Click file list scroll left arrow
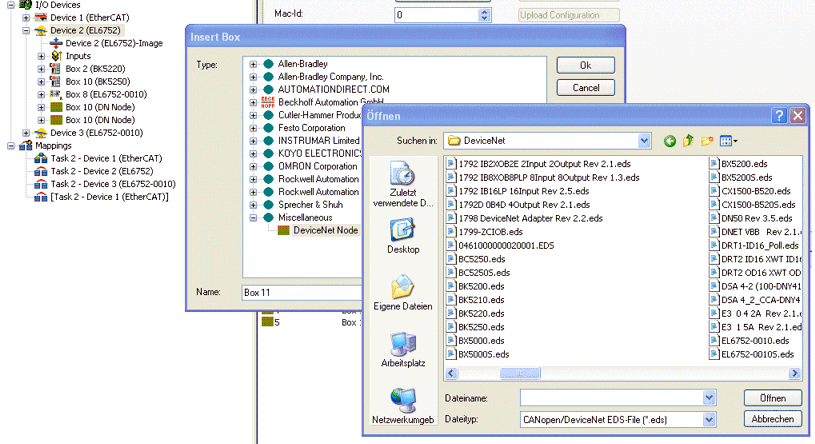 pos(451,373)
